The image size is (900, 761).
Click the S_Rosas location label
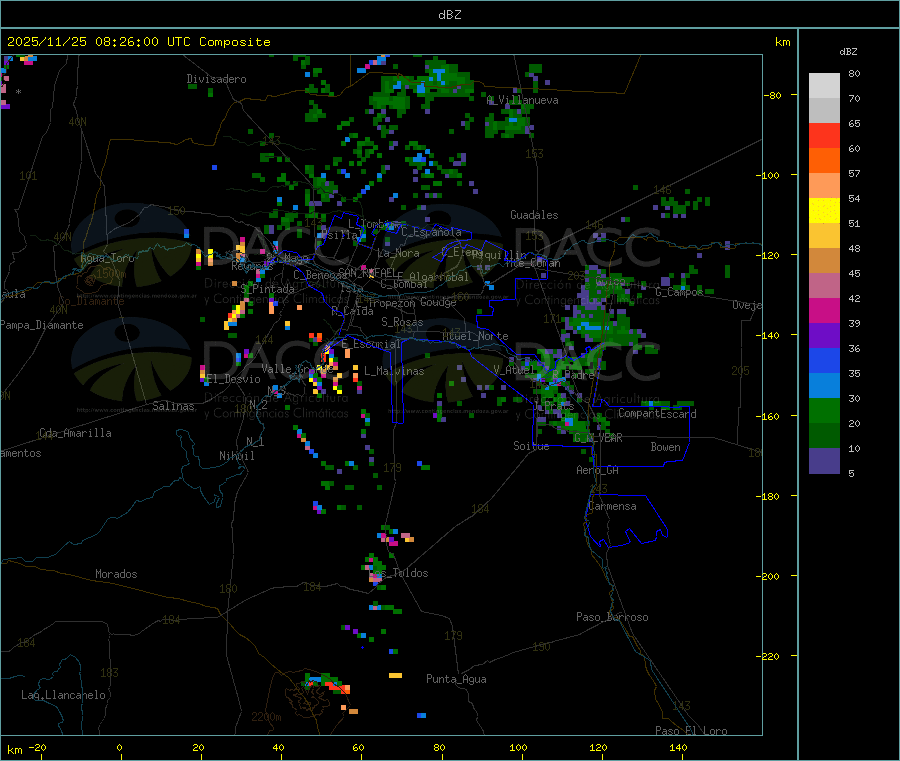pyautogui.click(x=402, y=322)
